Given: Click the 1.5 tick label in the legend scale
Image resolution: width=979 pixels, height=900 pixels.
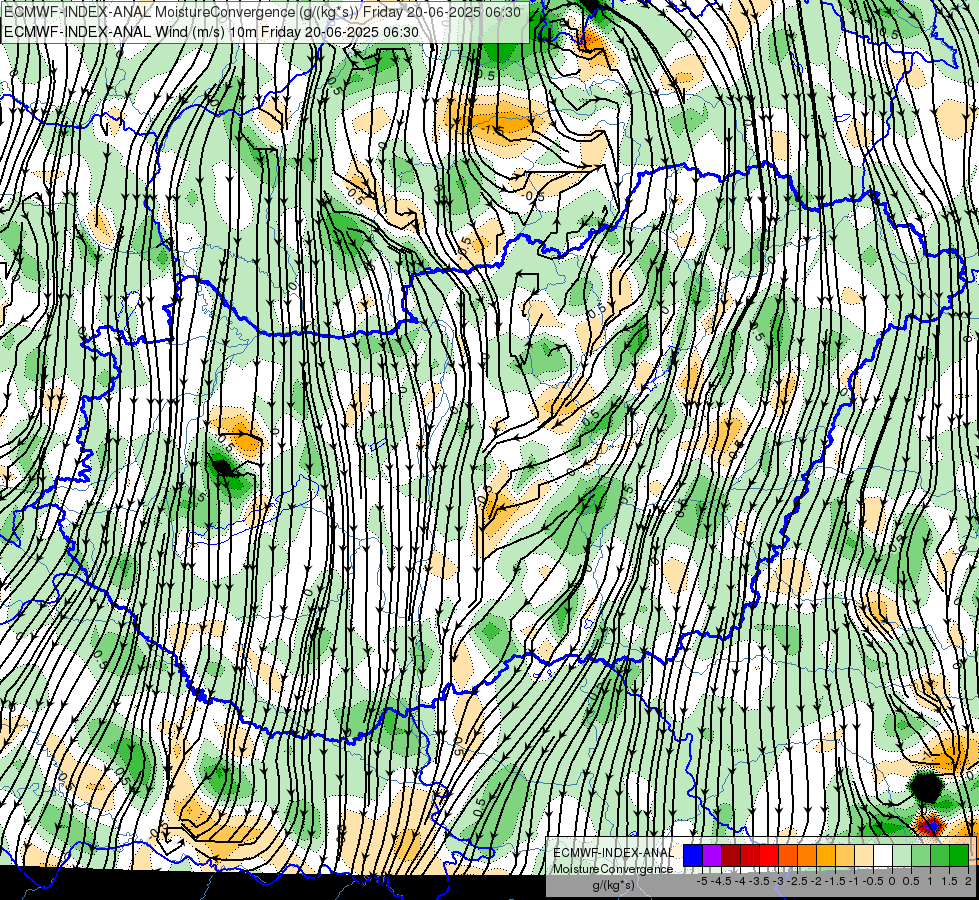Looking at the screenshot, I should [950, 881].
